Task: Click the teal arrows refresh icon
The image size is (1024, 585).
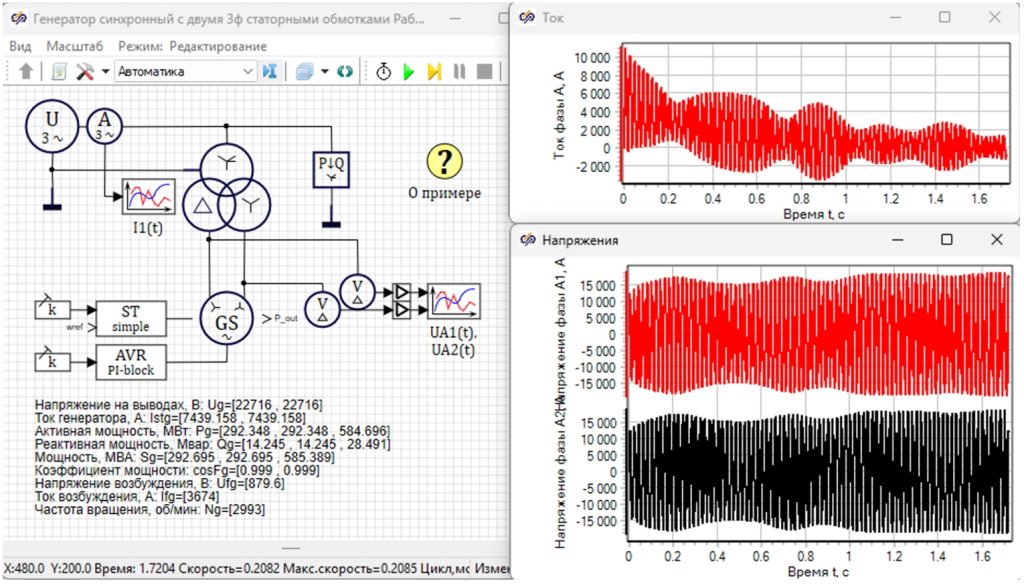Action: [345, 71]
